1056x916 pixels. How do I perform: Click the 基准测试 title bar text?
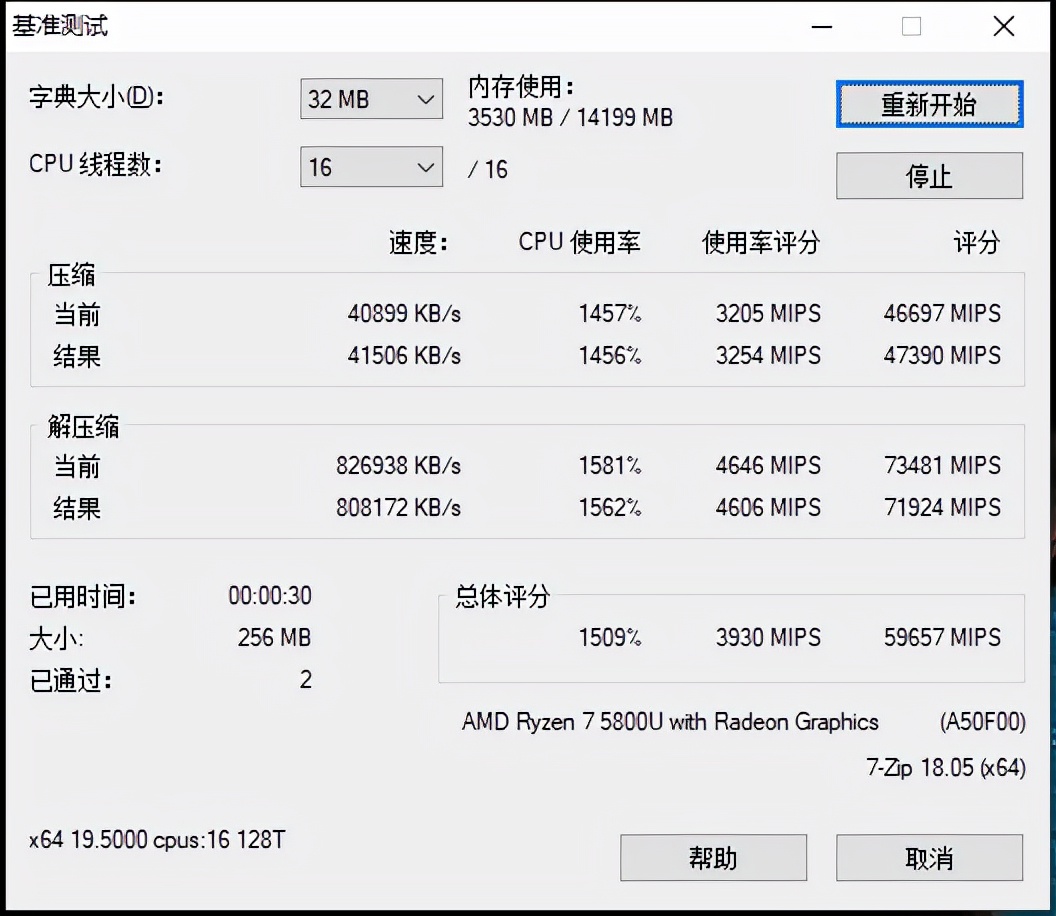tap(58, 27)
